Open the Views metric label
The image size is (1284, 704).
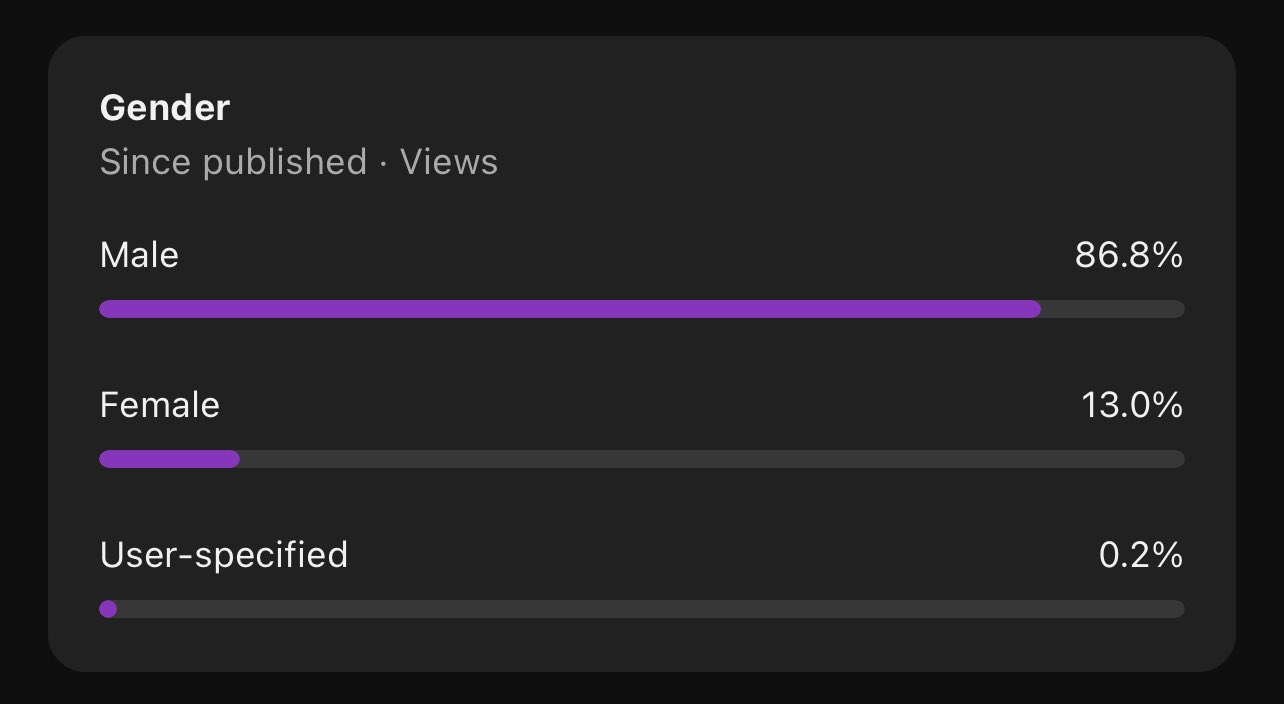pos(449,162)
